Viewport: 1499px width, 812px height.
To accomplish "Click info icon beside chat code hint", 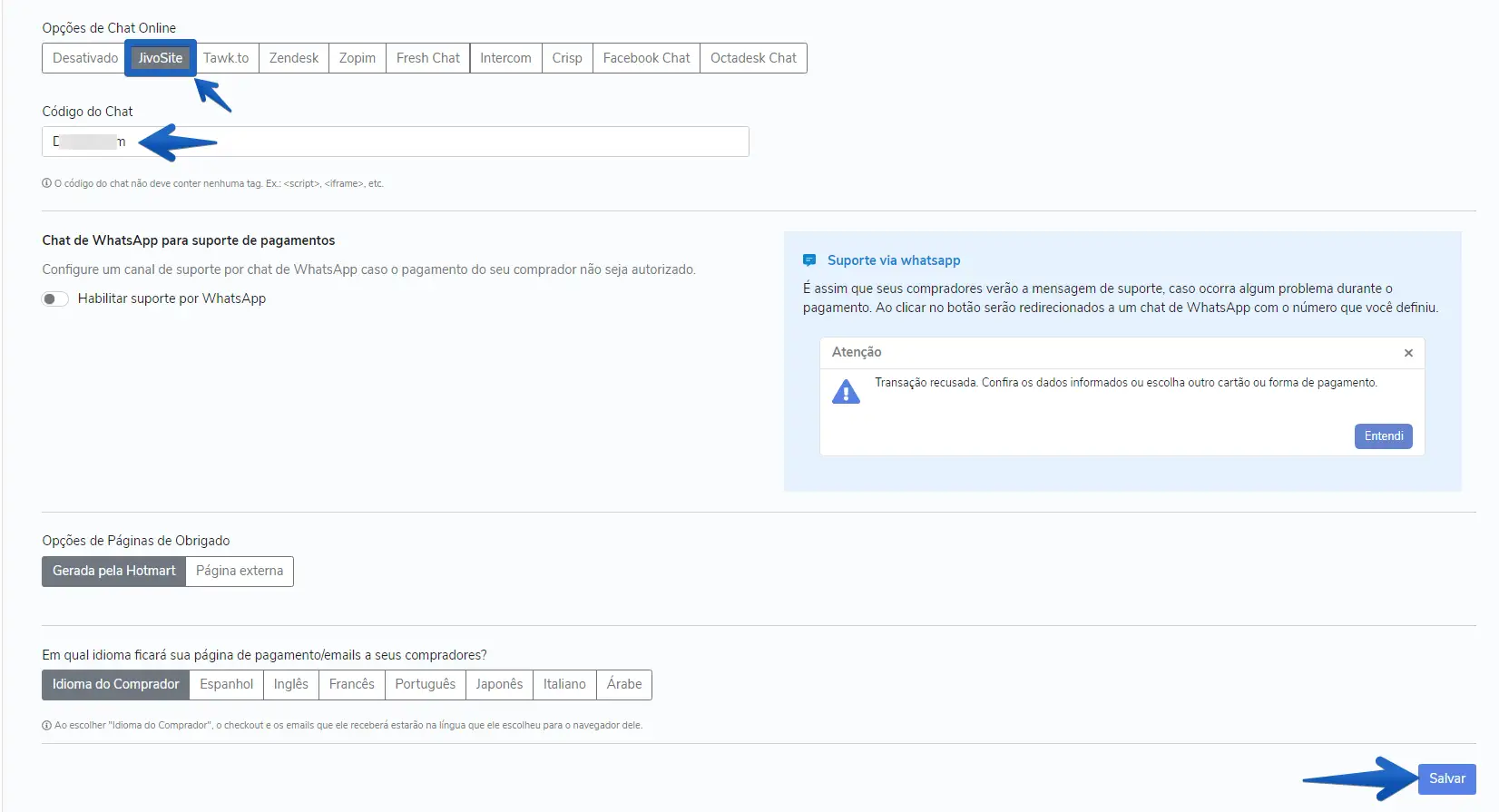I will click(x=46, y=183).
